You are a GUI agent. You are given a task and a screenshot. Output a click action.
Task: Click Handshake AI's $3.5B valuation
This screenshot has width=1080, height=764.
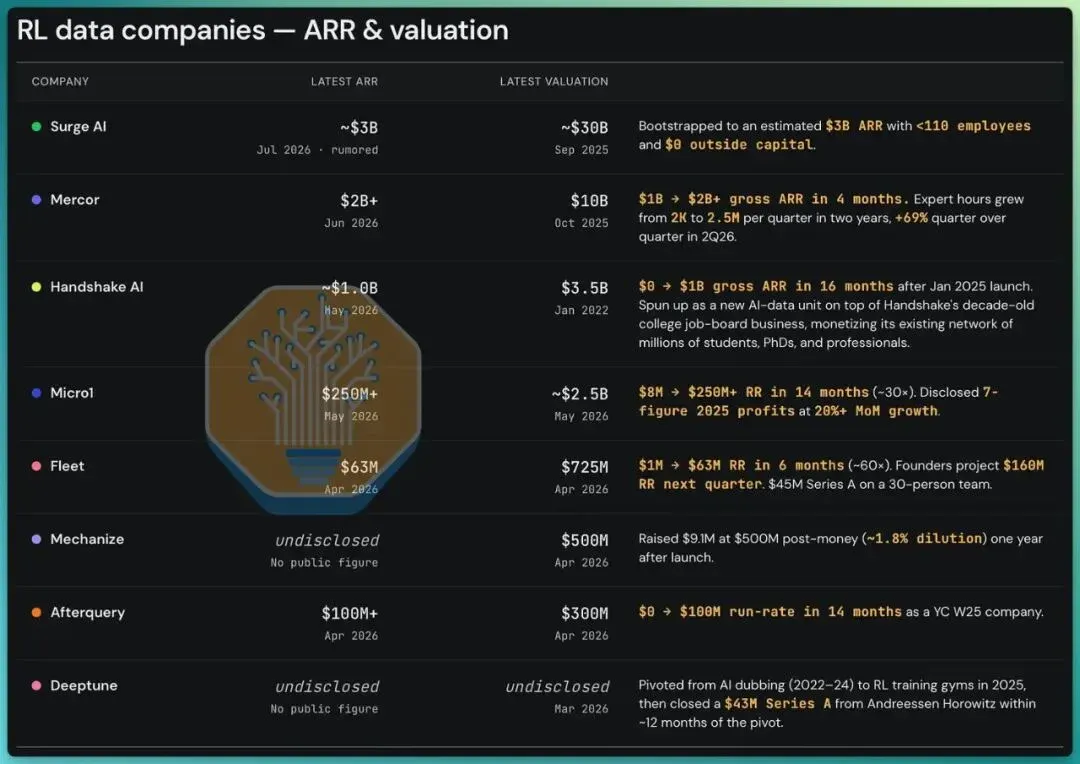pyautogui.click(x=585, y=288)
